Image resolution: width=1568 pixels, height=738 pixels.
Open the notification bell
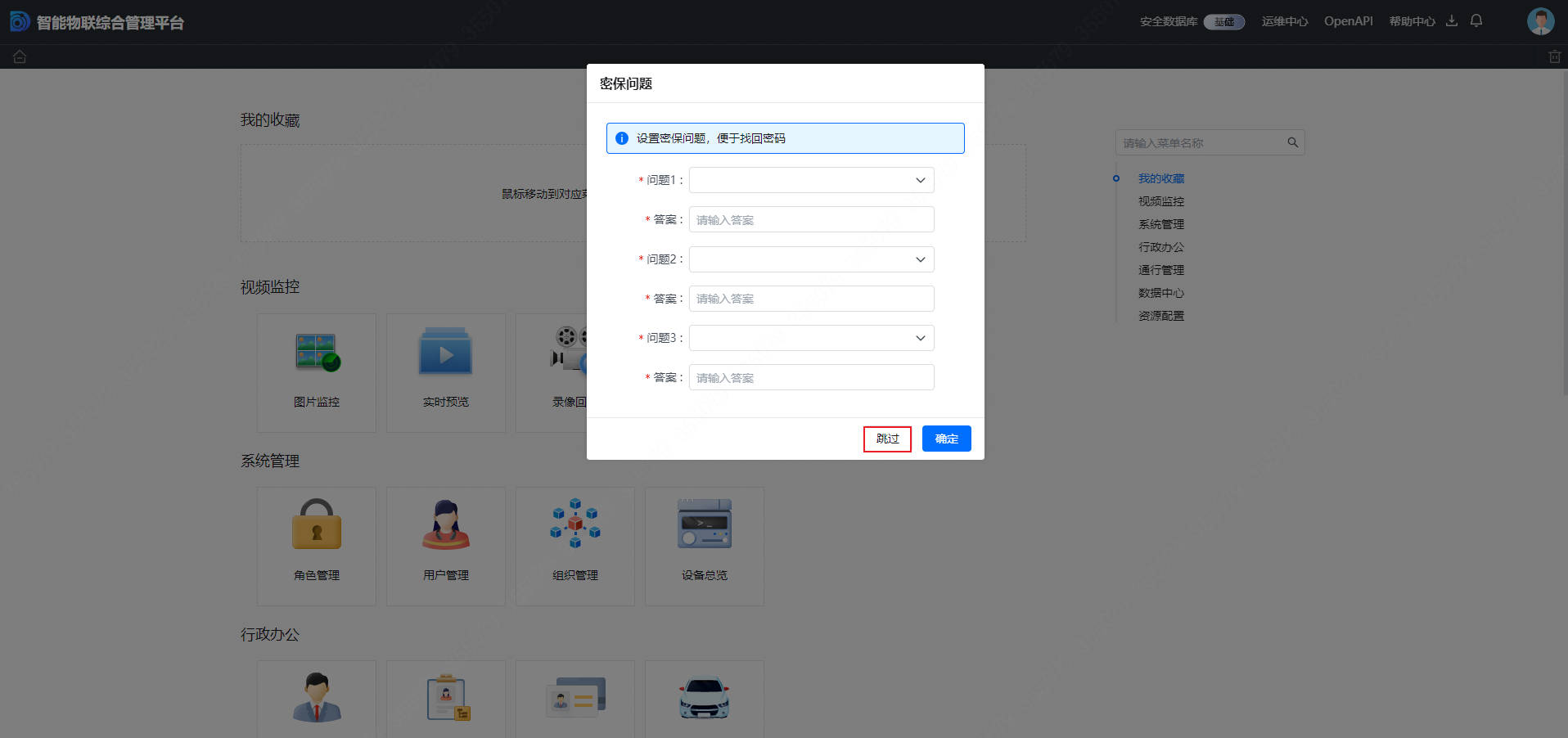(x=1476, y=20)
